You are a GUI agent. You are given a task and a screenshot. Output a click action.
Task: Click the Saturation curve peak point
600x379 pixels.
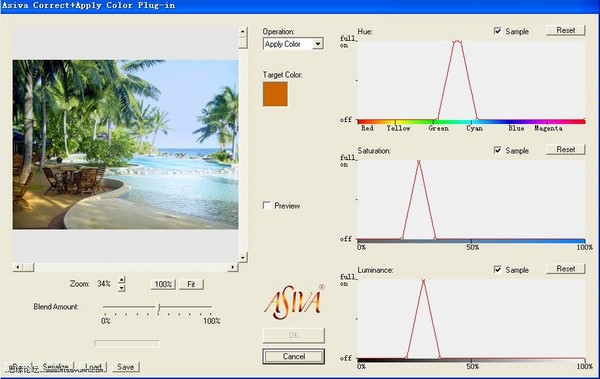[x=419, y=162]
